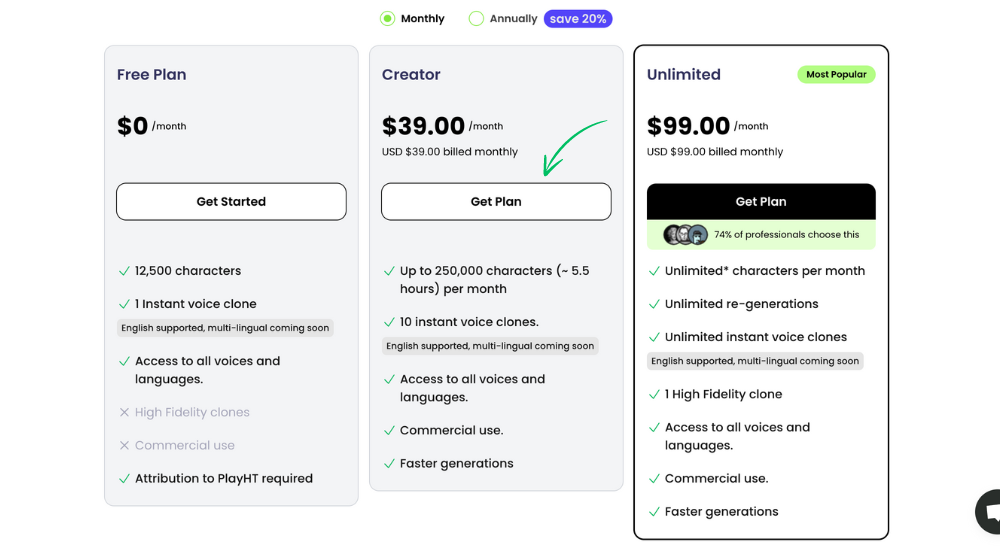Select the Annually billing radio button
This screenshot has width=1000, height=550.
[x=476, y=19]
